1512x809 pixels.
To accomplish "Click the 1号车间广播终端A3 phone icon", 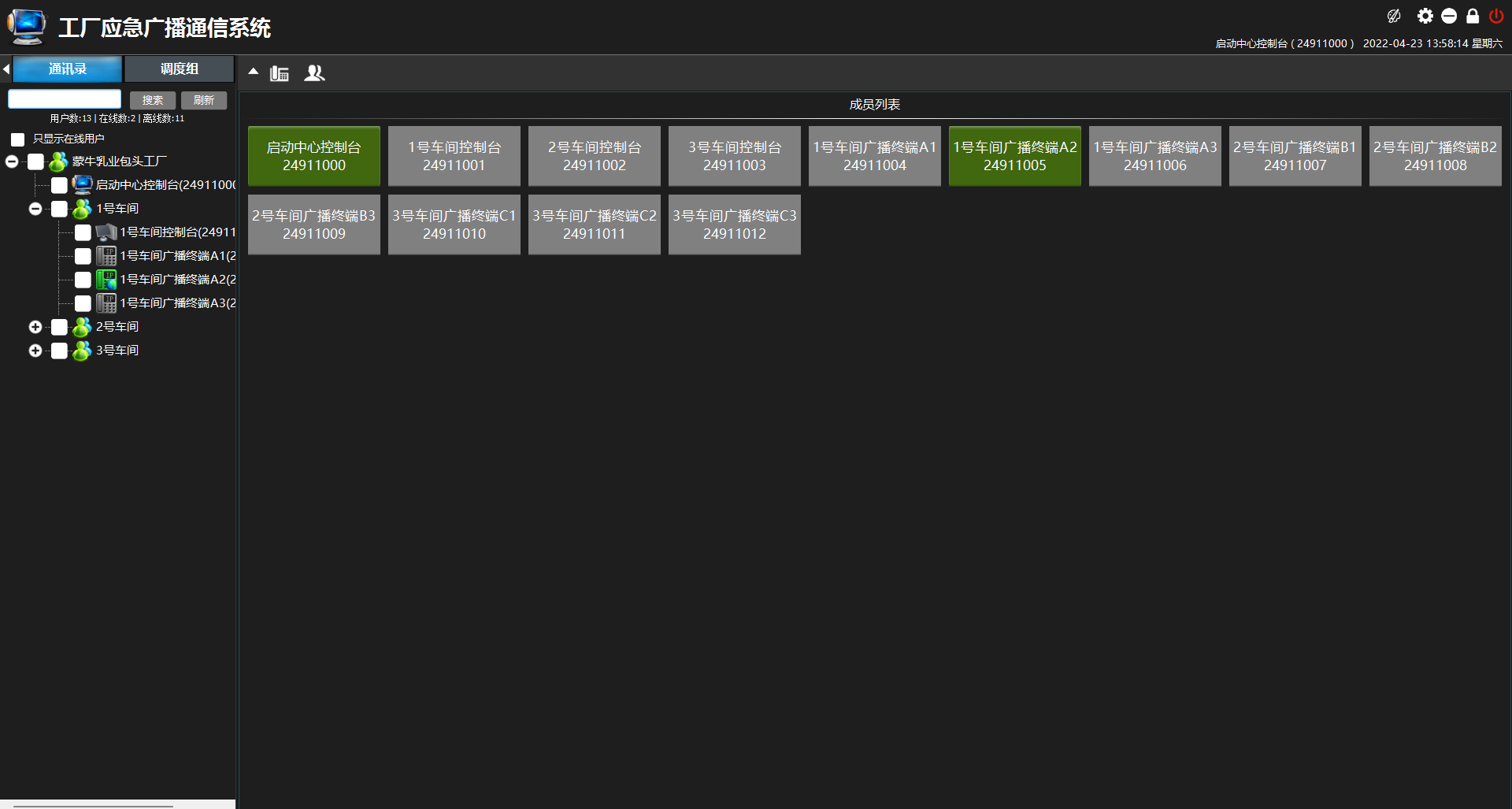I will tap(106, 303).
